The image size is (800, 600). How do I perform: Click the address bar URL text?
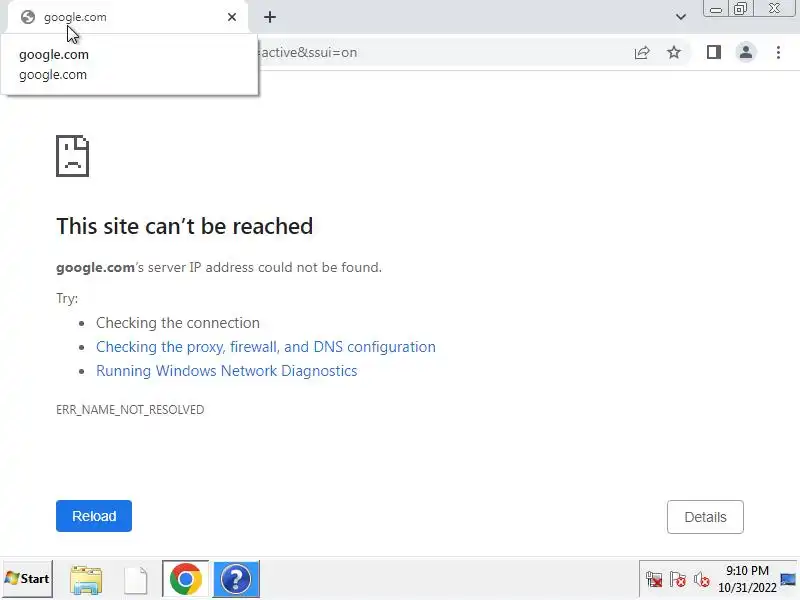pos(308,53)
